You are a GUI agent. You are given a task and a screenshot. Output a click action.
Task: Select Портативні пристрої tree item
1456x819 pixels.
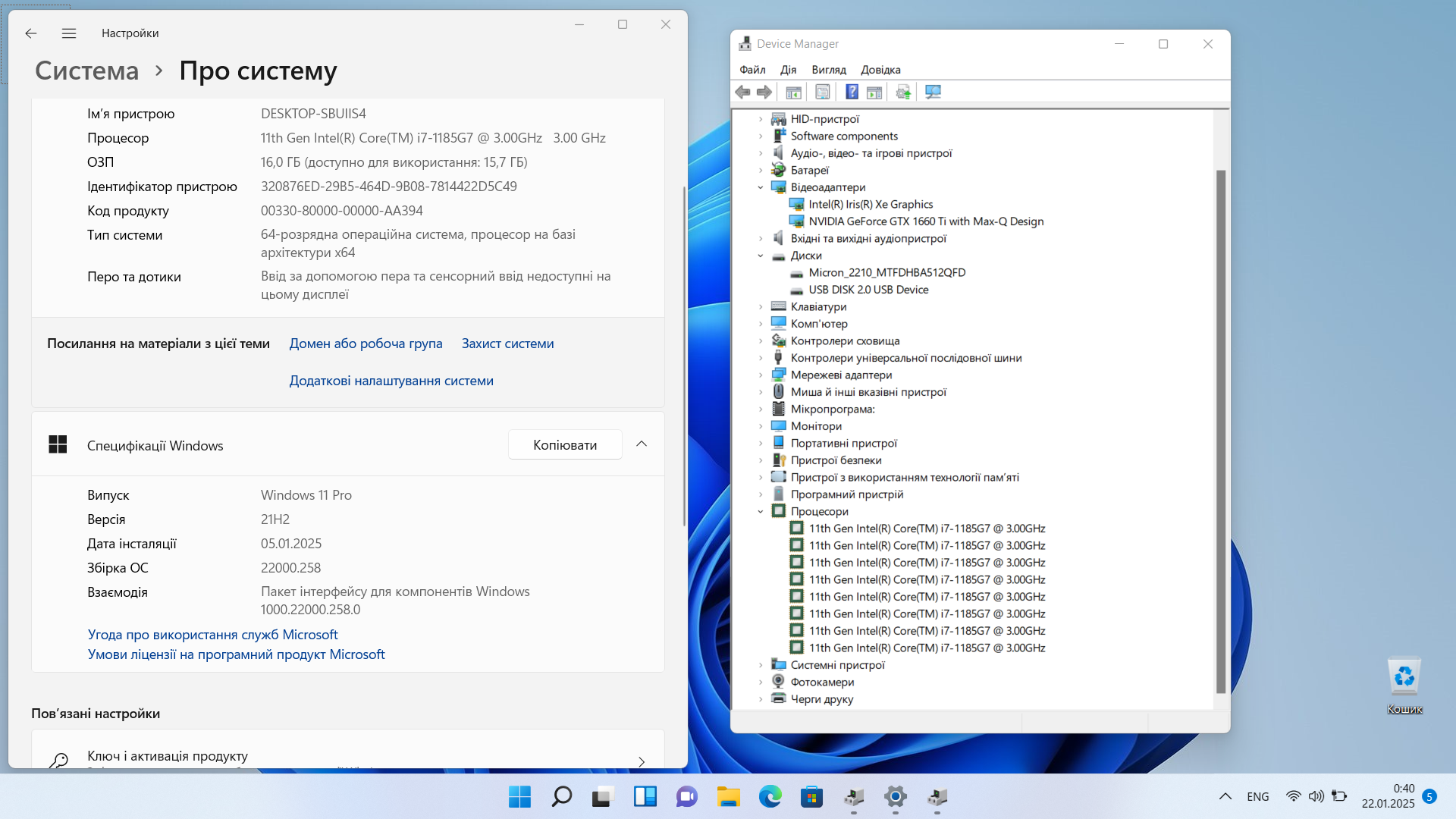[843, 443]
